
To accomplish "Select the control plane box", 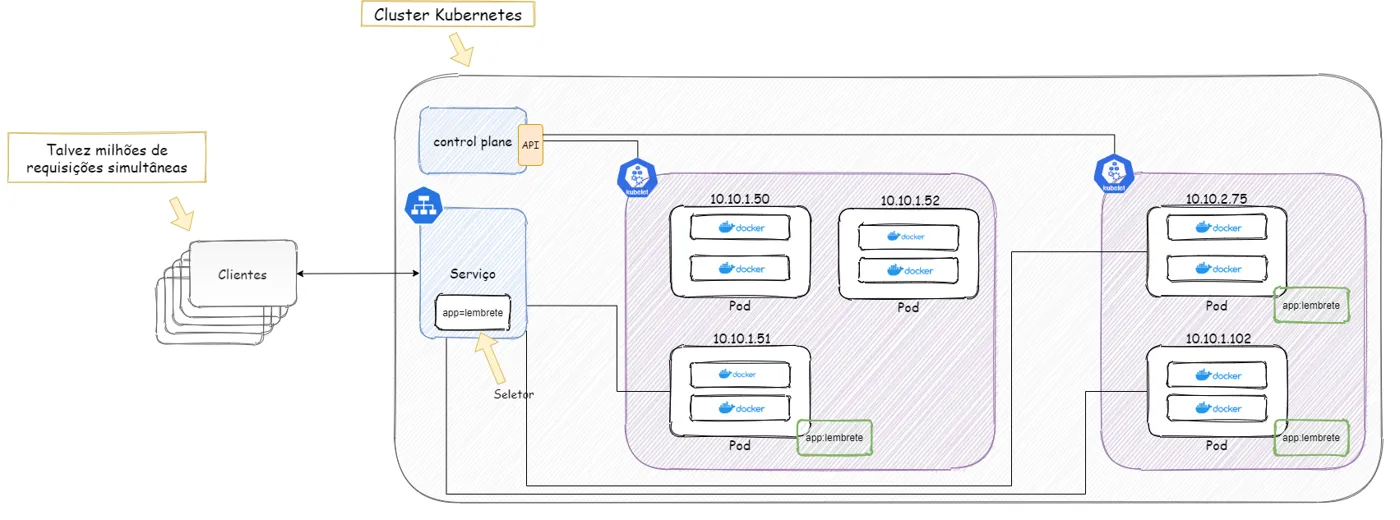I will tap(473, 141).
